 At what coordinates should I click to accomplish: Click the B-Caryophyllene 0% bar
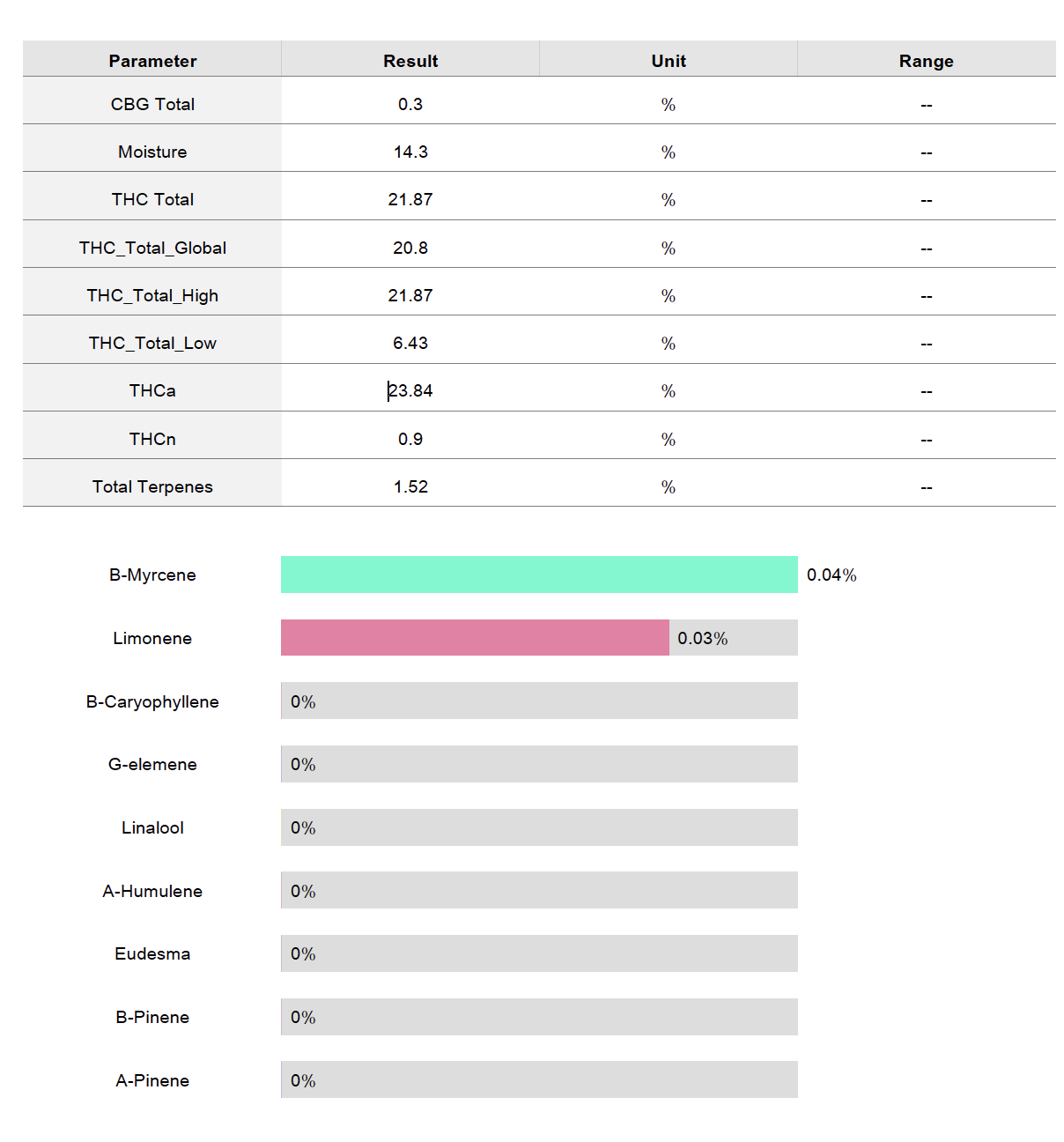click(x=539, y=701)
